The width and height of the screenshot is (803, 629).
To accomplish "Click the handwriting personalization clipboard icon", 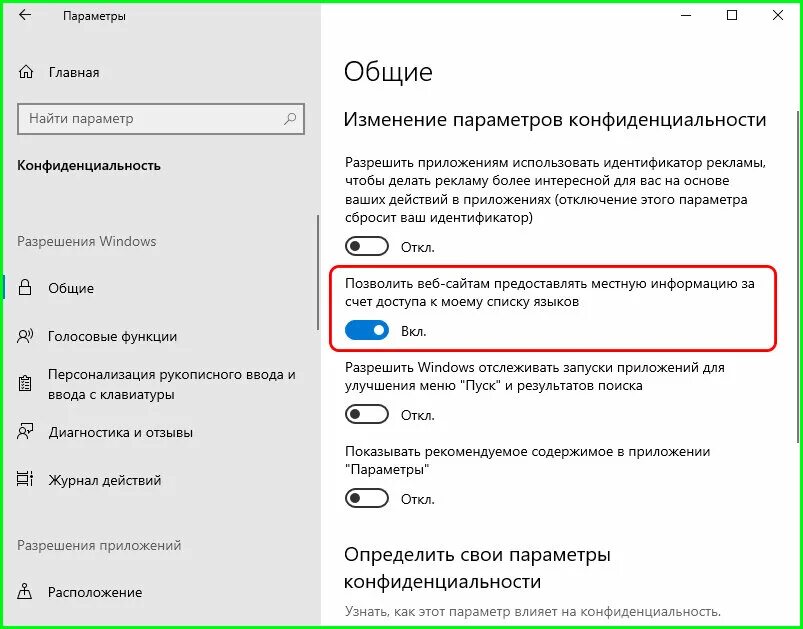I will (25, 384).
